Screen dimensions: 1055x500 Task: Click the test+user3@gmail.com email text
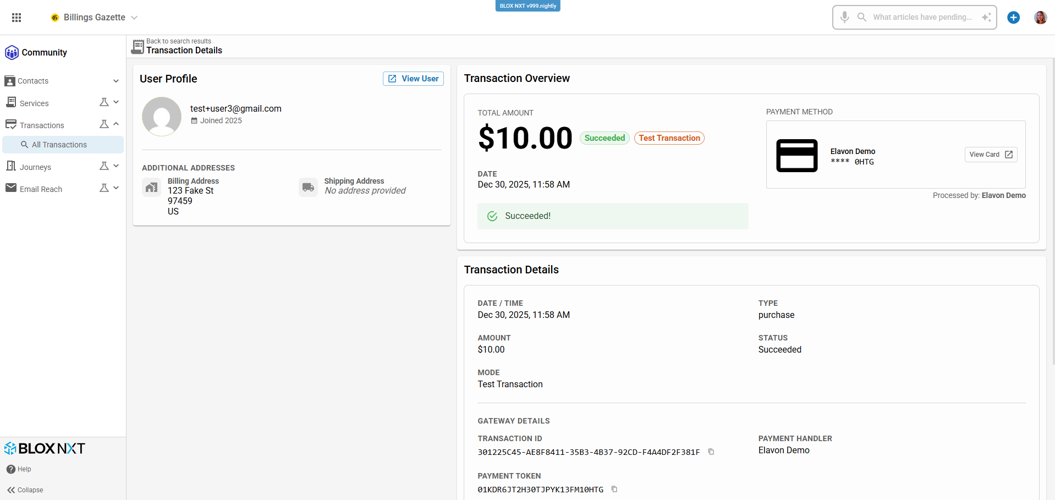(x=235, y=108)
